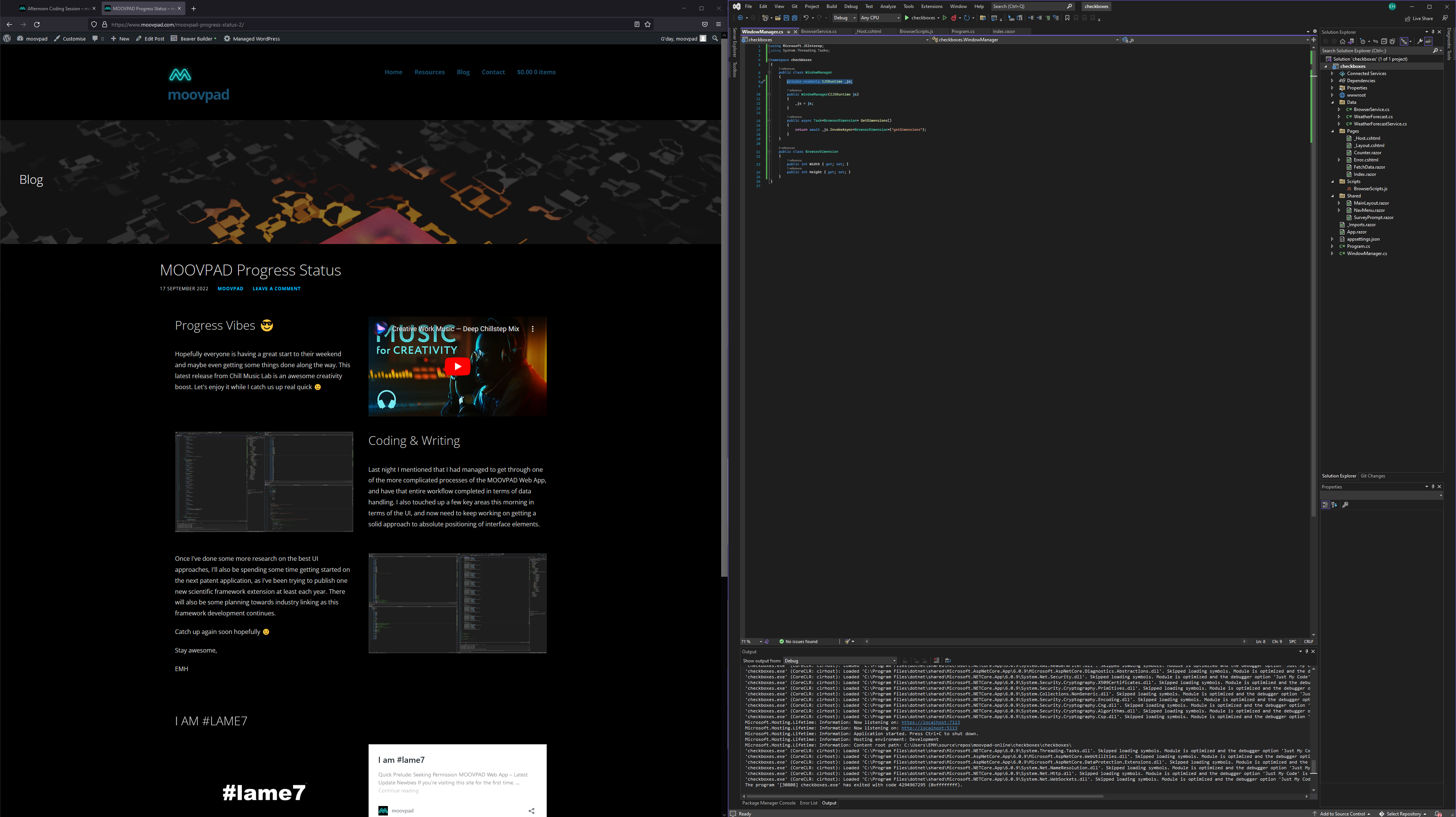Viewport: 1456px width, 817px height.
Task: Click search magnifier in WordPress admin bar
Action: pos(715,38)
